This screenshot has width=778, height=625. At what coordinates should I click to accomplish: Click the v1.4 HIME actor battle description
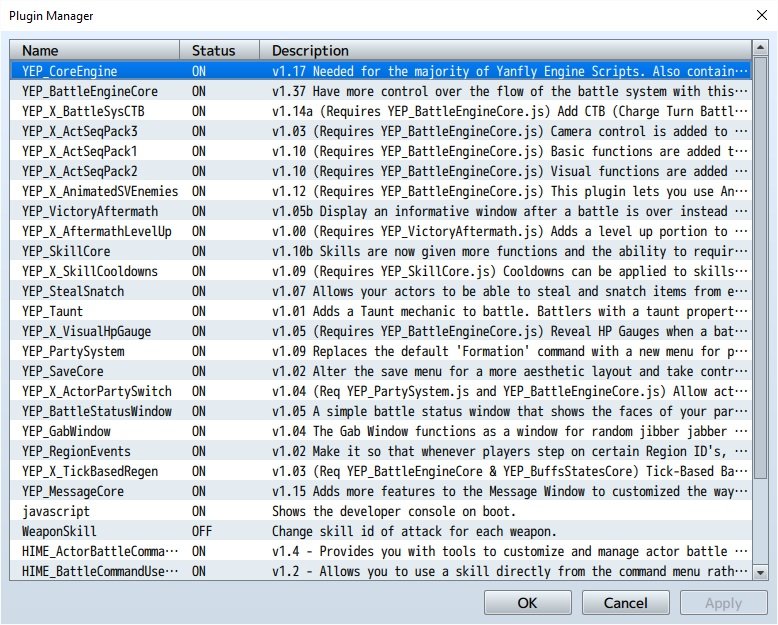pos(510,551)
